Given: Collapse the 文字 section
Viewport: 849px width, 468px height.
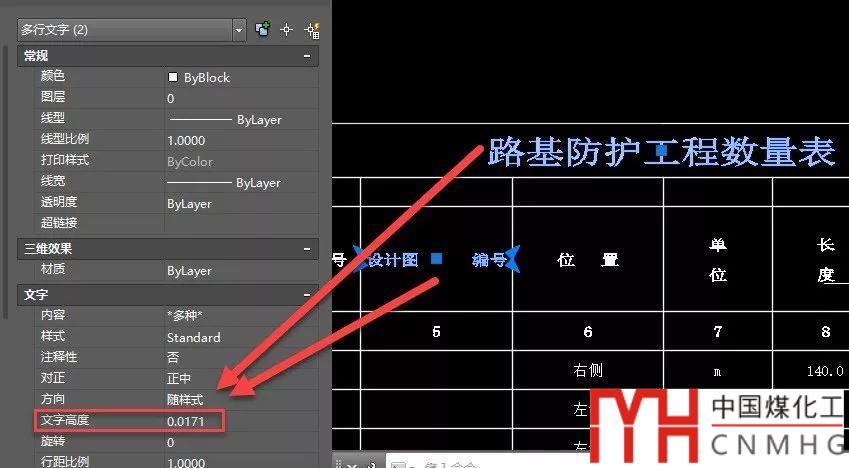Looking at the screenshot, I should [x=307, y=295].
